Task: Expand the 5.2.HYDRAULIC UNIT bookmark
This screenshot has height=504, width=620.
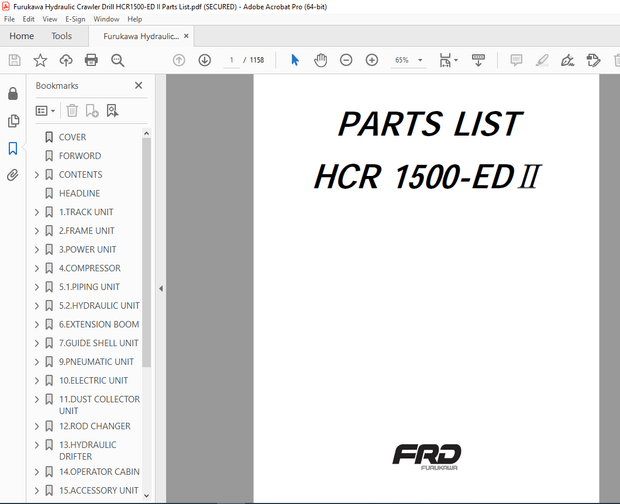Action: pos(37,306)
